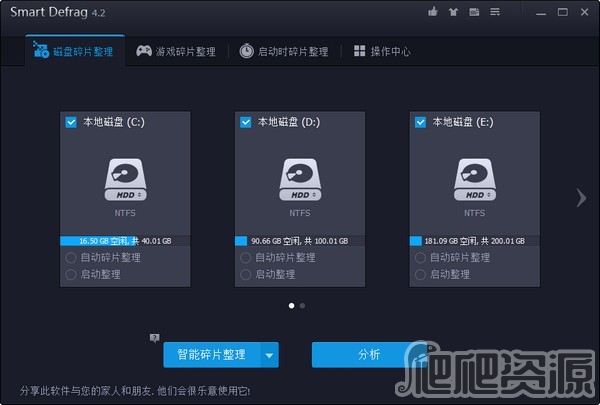600x405 pixels.
Task: Click the share-with-friends text link
Action: [x=135, y=391]
